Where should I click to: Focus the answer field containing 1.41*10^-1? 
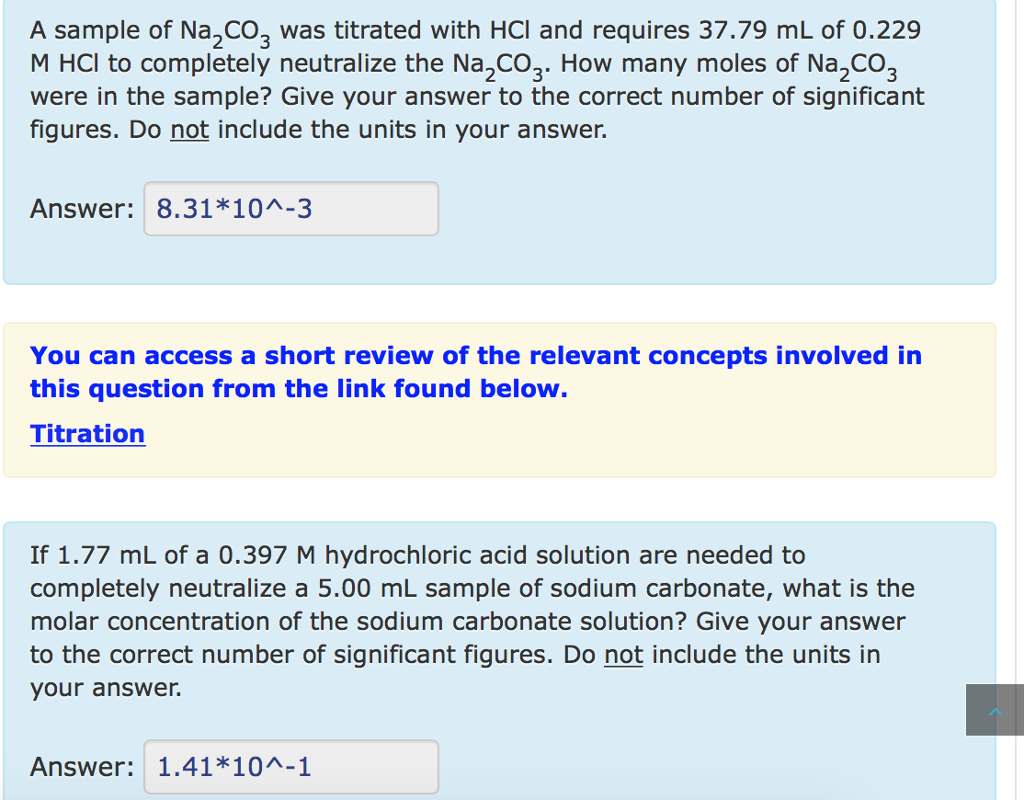[x=291, y=767]
